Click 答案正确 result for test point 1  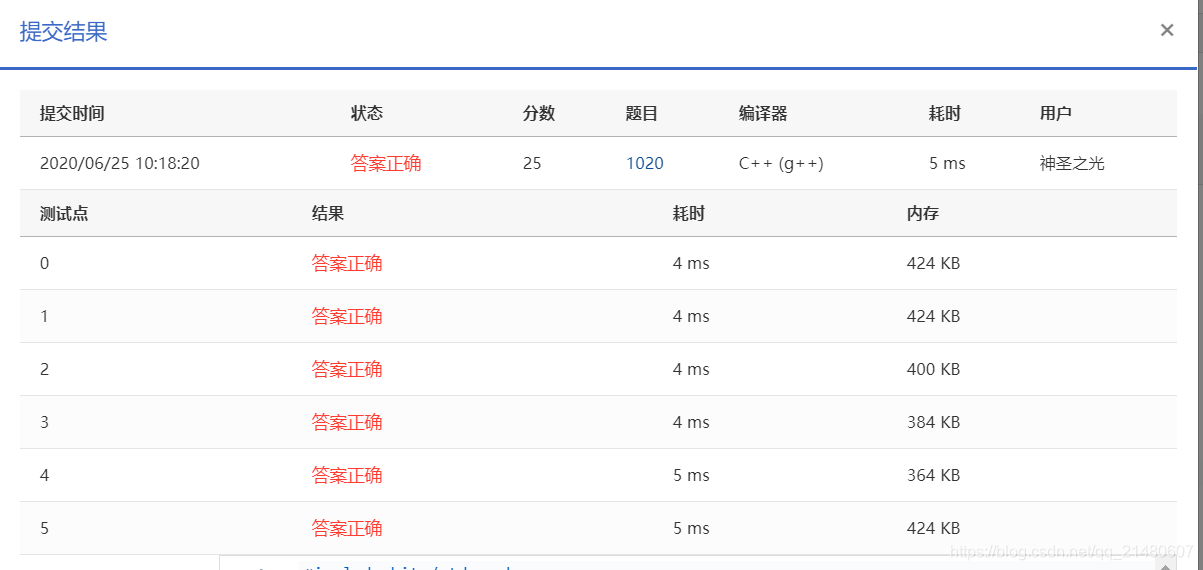point(347,316)
